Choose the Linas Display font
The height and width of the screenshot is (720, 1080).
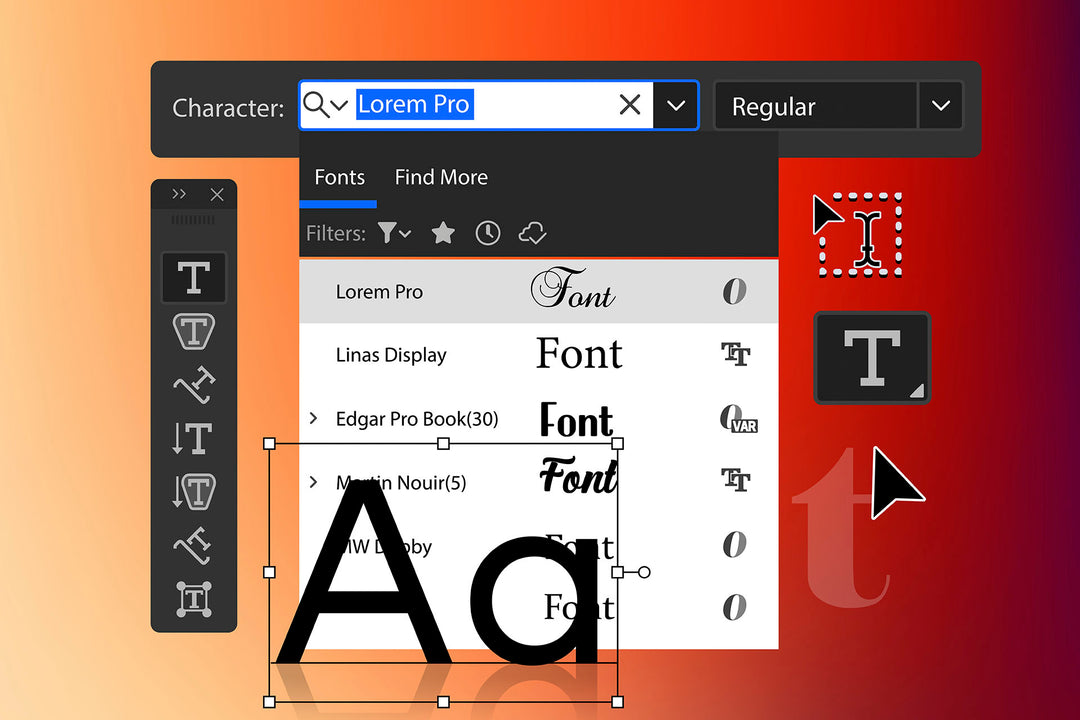pos(391,355)
